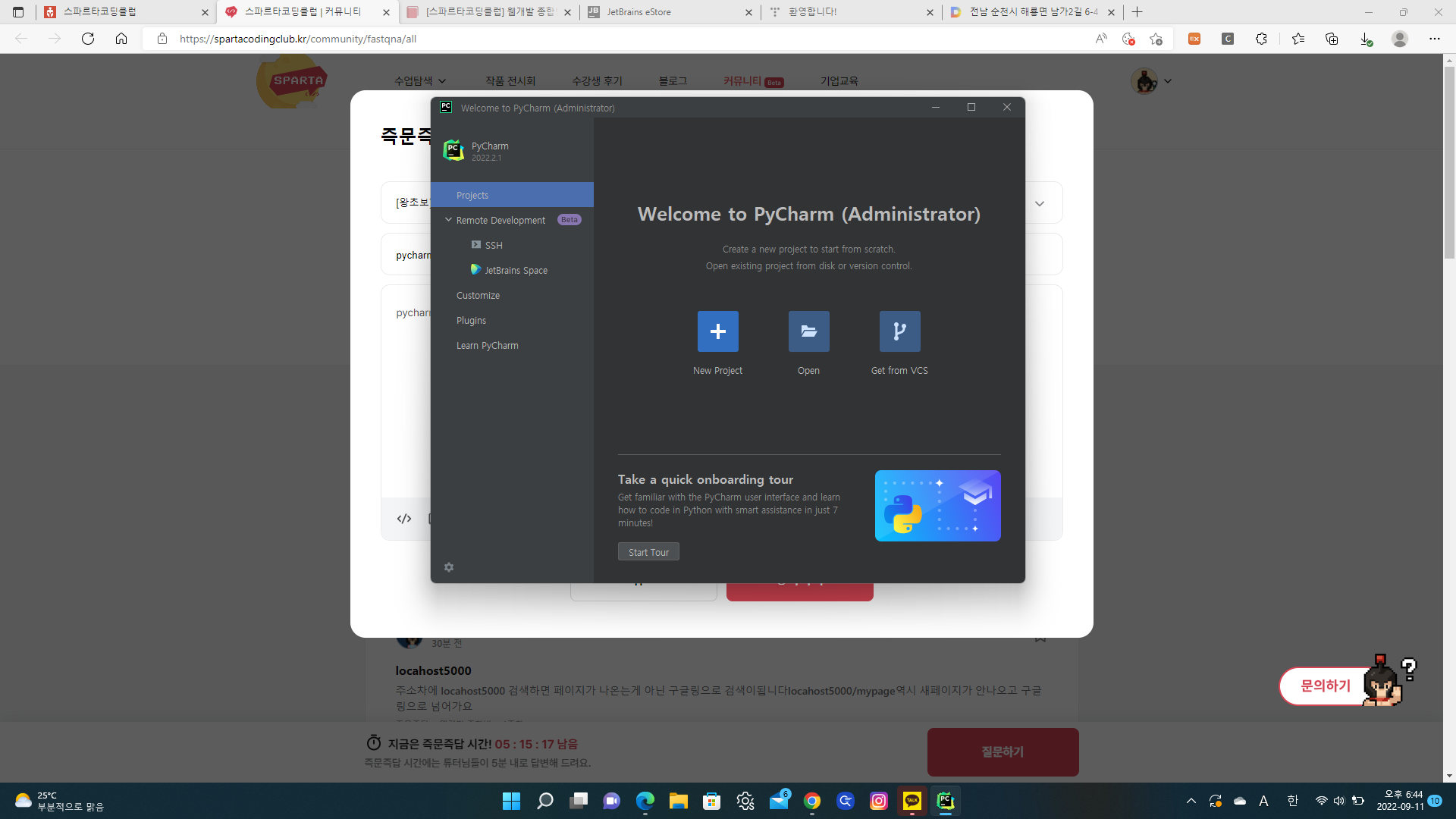
Task: Open 수강생 후기 navigation link
Action: [597, 81]
